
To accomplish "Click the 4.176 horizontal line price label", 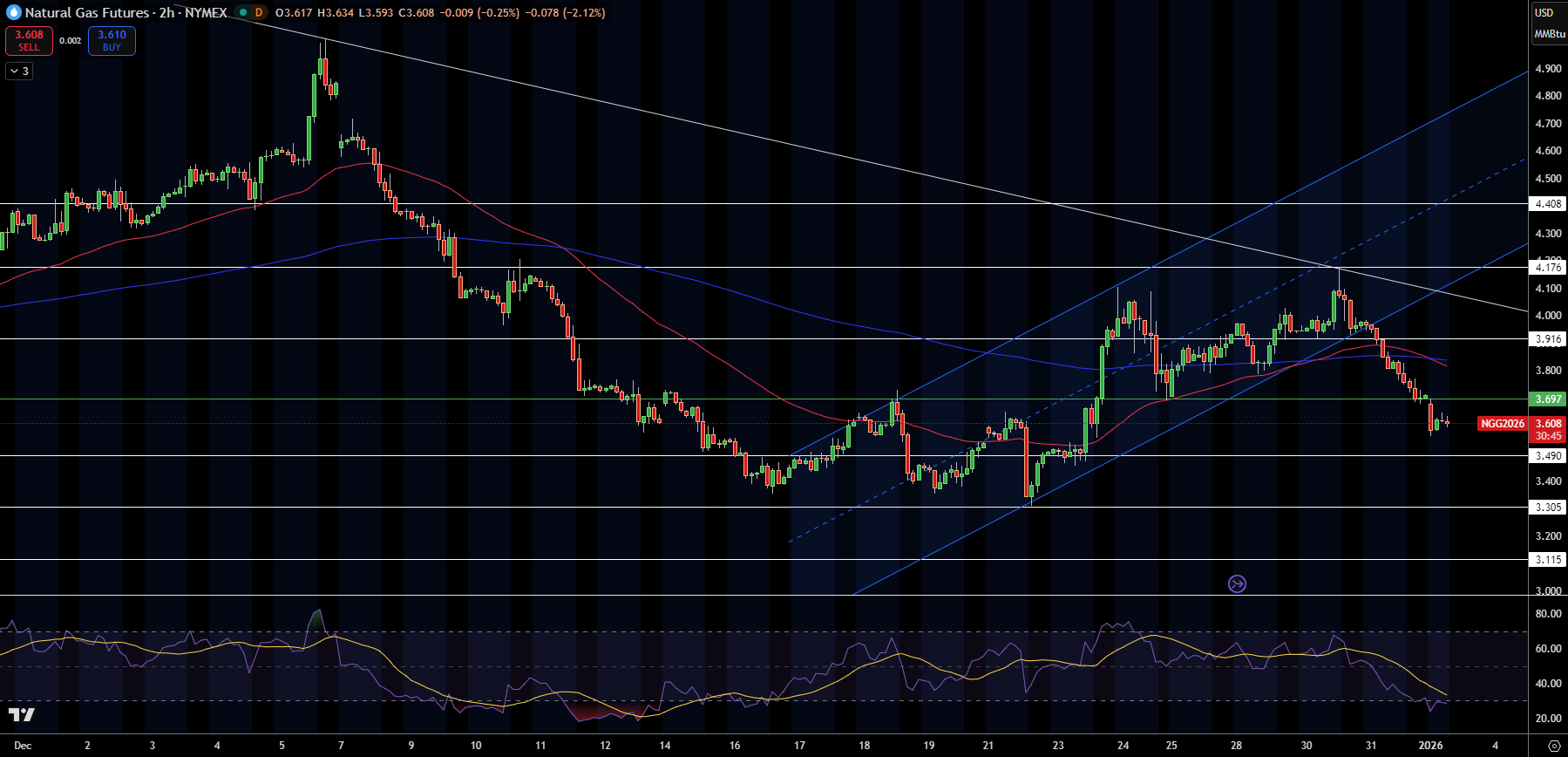I will click(1548, 268).
